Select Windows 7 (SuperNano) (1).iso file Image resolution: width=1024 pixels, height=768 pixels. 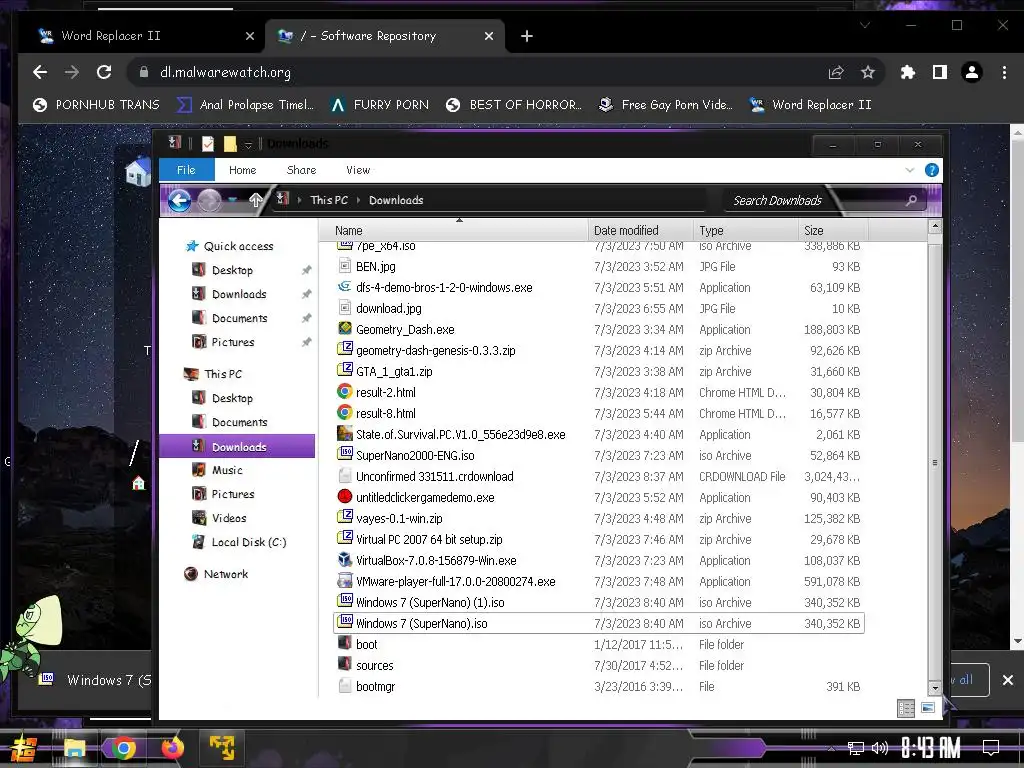(x=430, y=602)
